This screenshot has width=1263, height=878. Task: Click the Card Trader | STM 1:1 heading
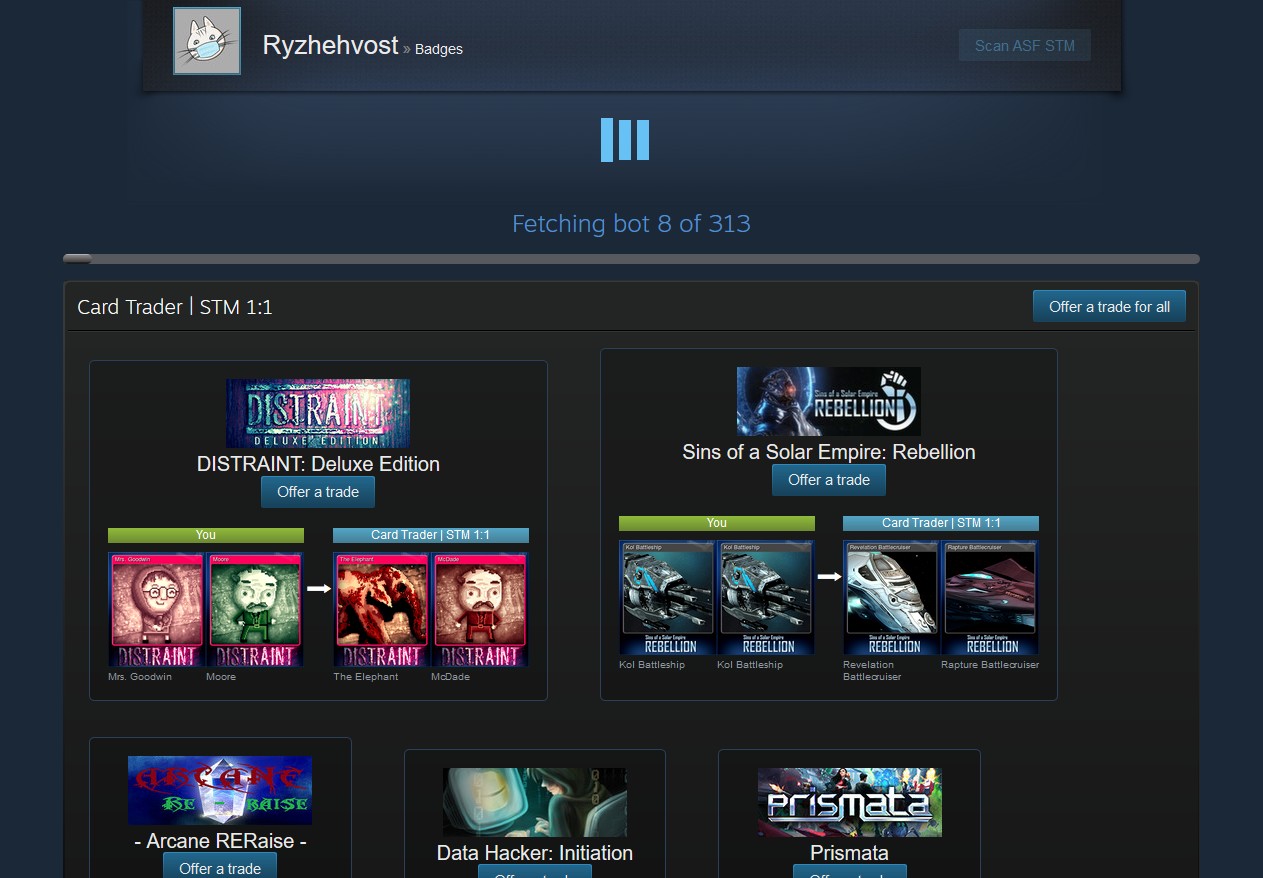click(175, 307)
